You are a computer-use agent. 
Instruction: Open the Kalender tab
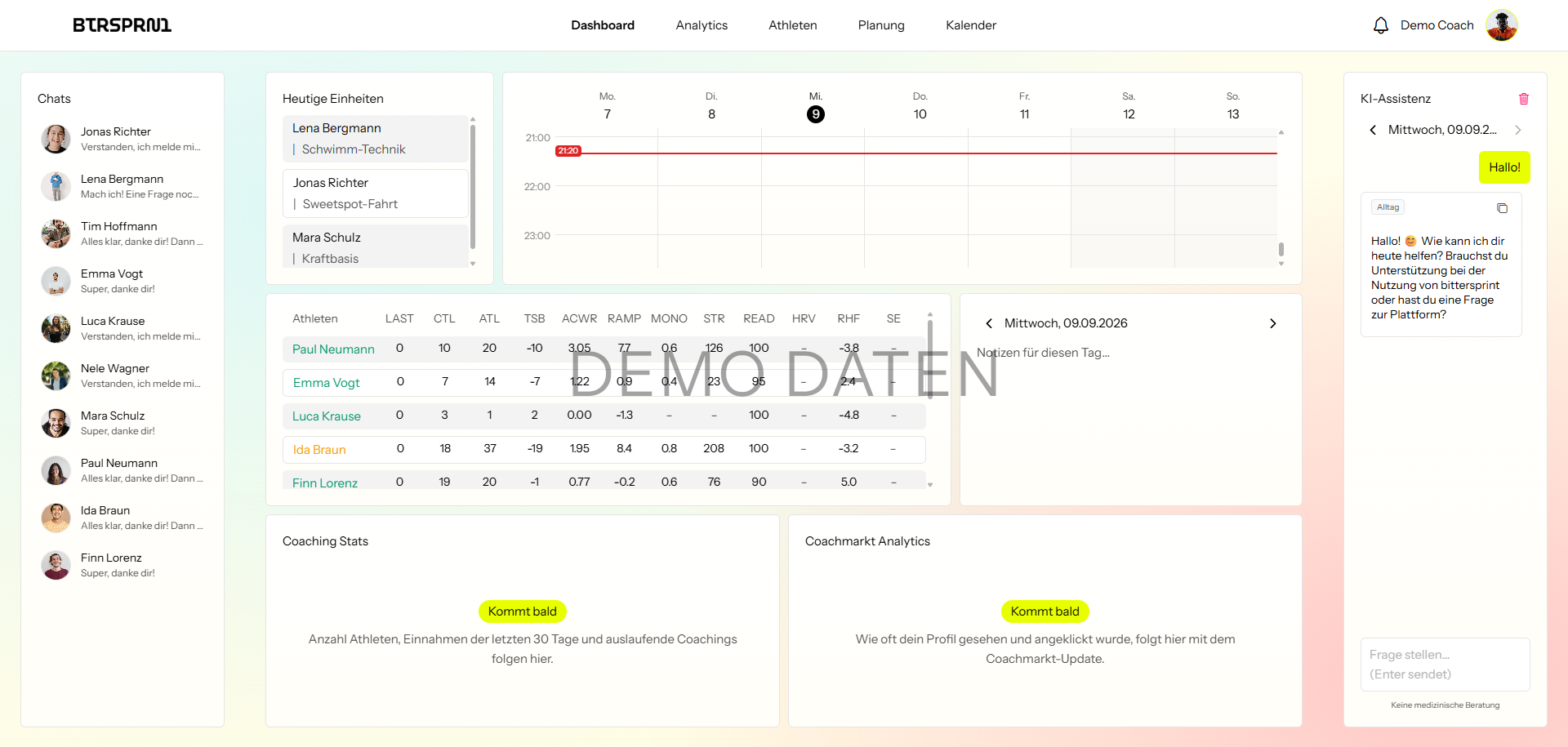point(971,25)
